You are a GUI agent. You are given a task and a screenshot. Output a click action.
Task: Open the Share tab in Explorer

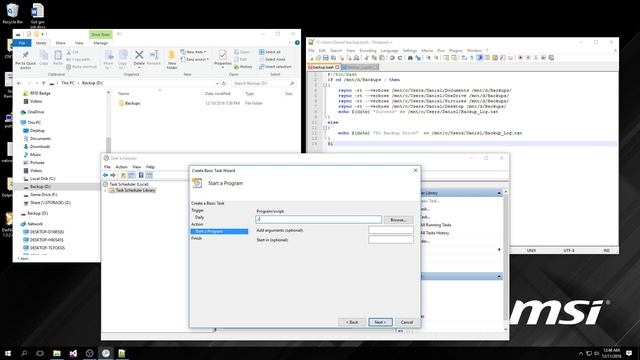point(60,43)
